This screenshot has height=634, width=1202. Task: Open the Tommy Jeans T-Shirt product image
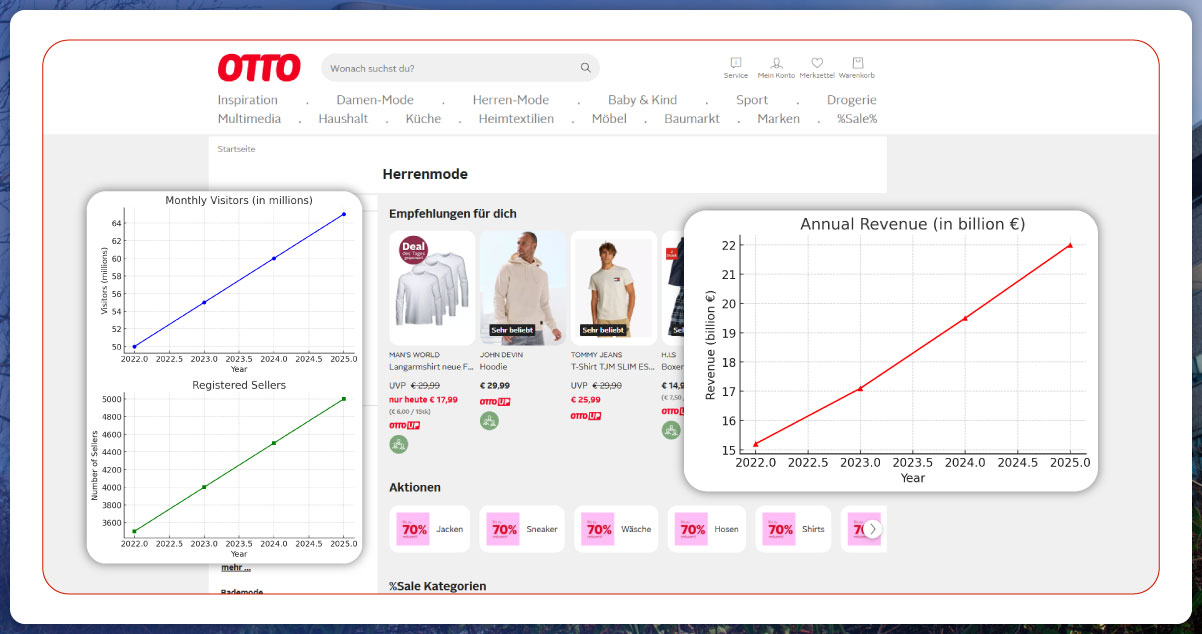pos(613,286)
